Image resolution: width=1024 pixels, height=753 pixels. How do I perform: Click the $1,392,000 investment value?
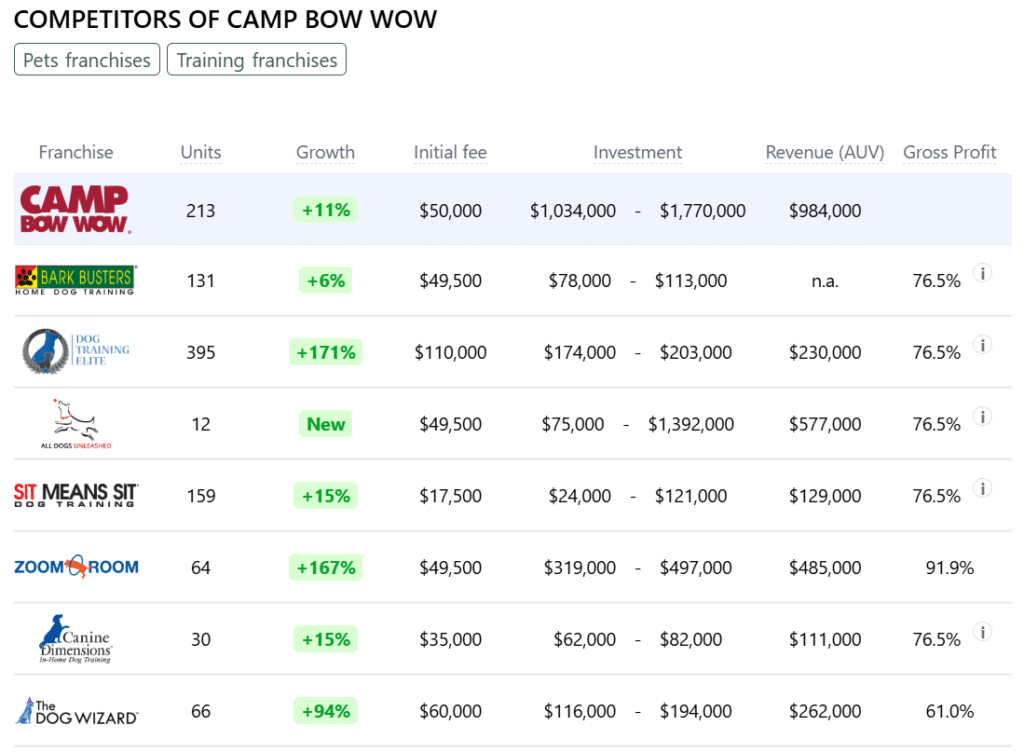coord(690,424)
